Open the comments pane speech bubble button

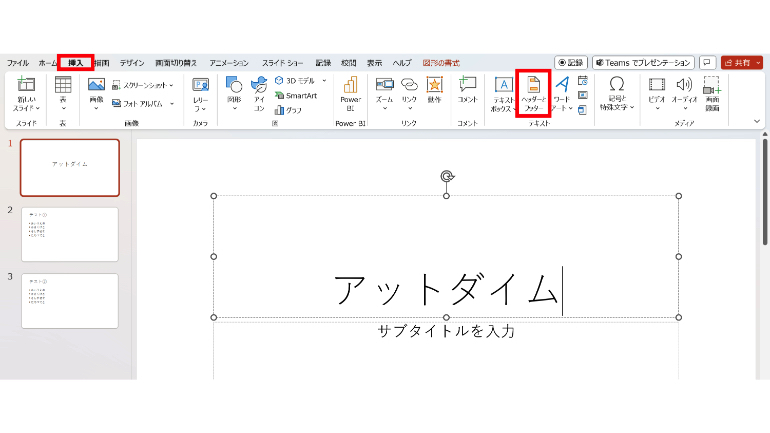tap(707, 63)
